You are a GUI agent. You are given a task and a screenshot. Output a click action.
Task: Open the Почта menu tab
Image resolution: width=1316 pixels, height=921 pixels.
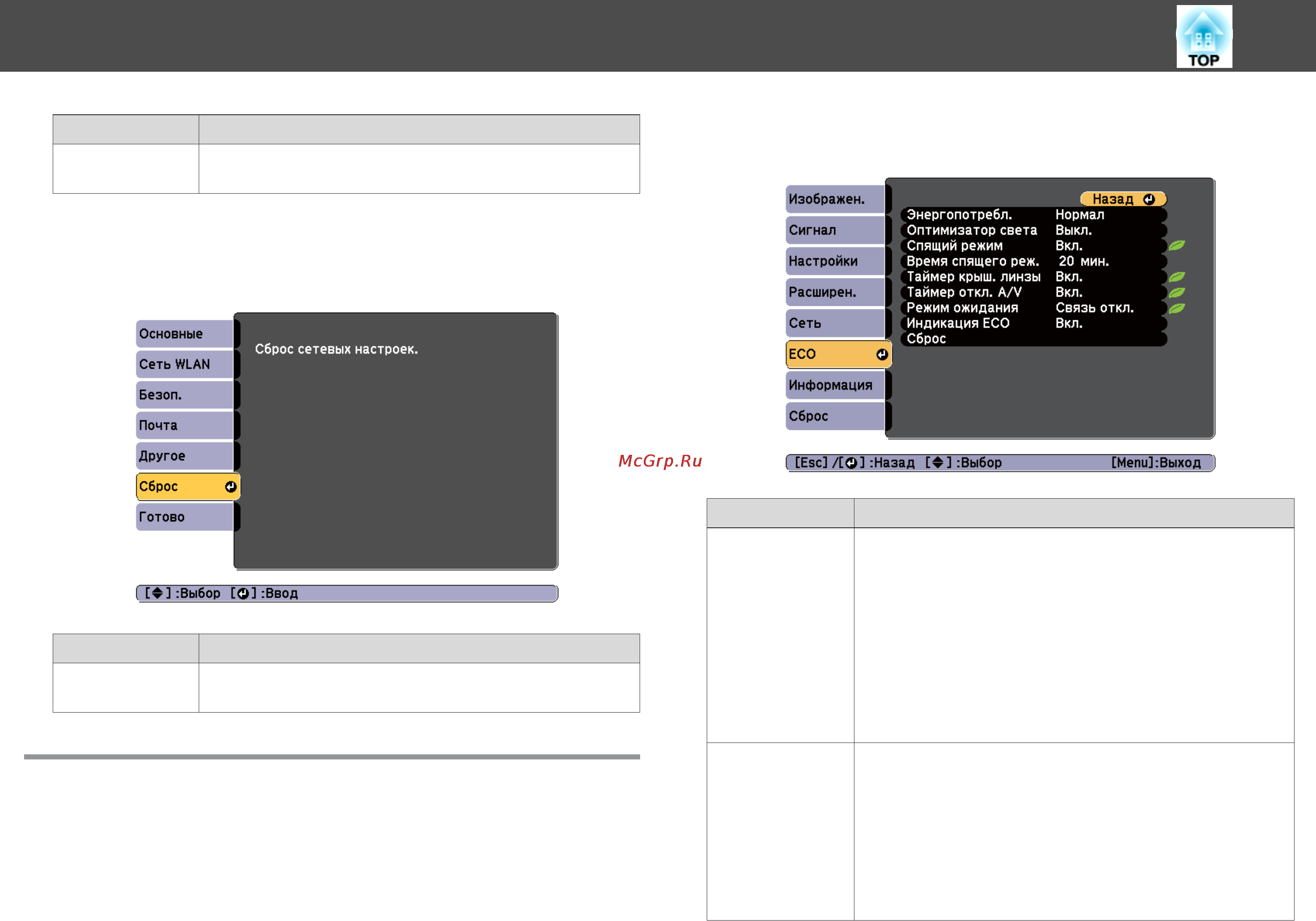click(x=185, y=425)
